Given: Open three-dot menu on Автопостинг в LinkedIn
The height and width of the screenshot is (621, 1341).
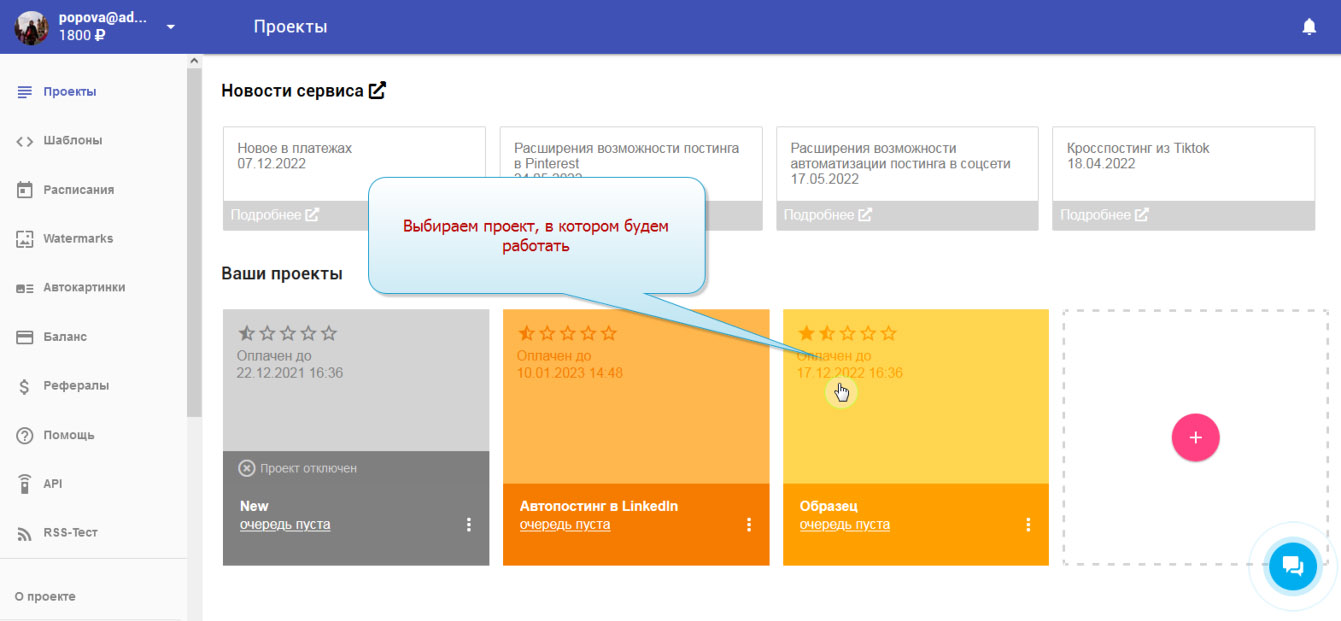Looking at the screenshot, I should [748, 524].
